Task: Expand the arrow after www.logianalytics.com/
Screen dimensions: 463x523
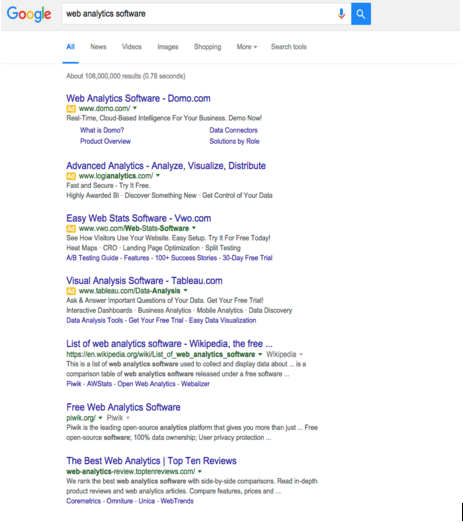Action: [158, 175]
